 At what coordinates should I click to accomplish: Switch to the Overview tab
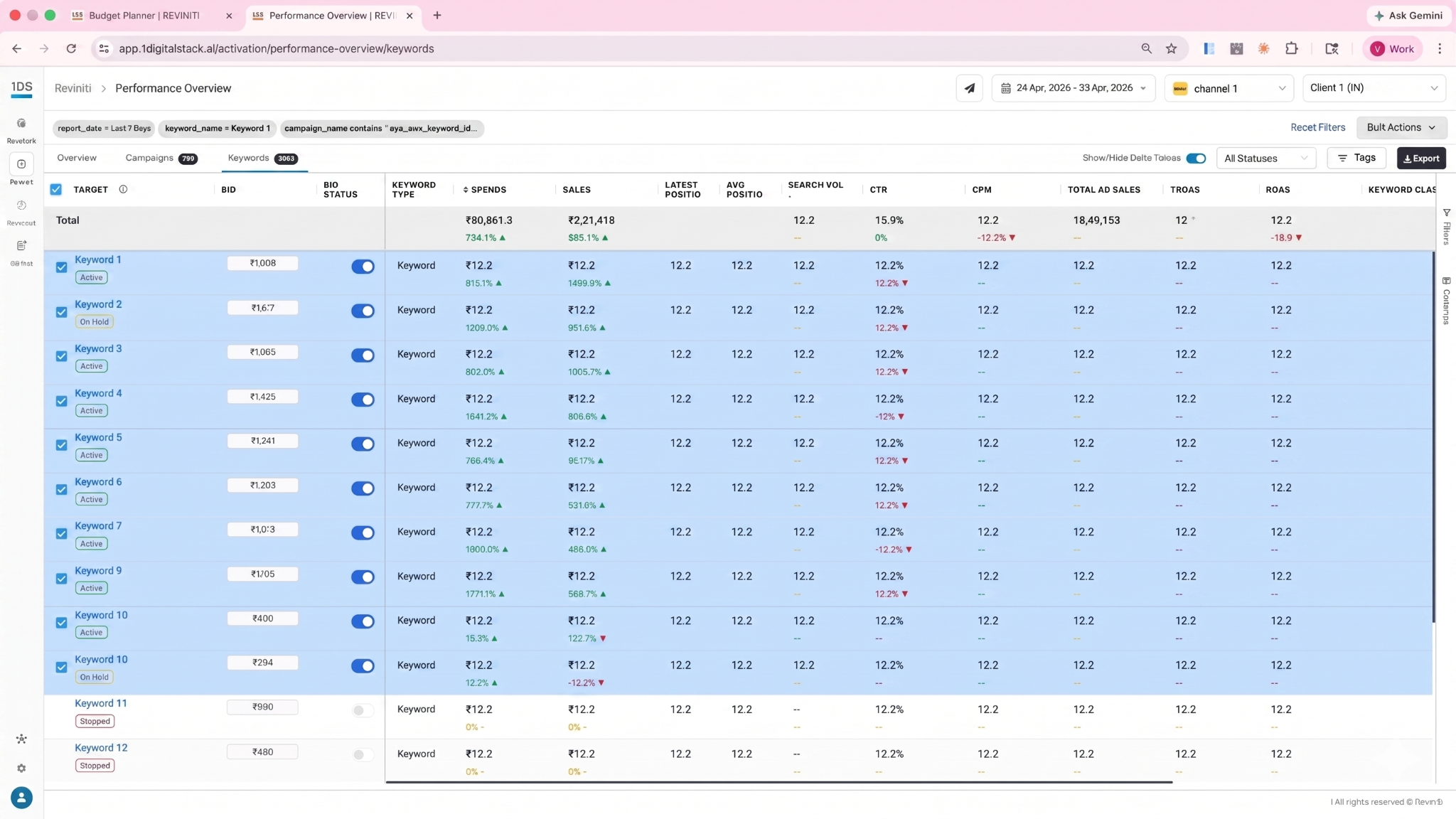point(77,158)
